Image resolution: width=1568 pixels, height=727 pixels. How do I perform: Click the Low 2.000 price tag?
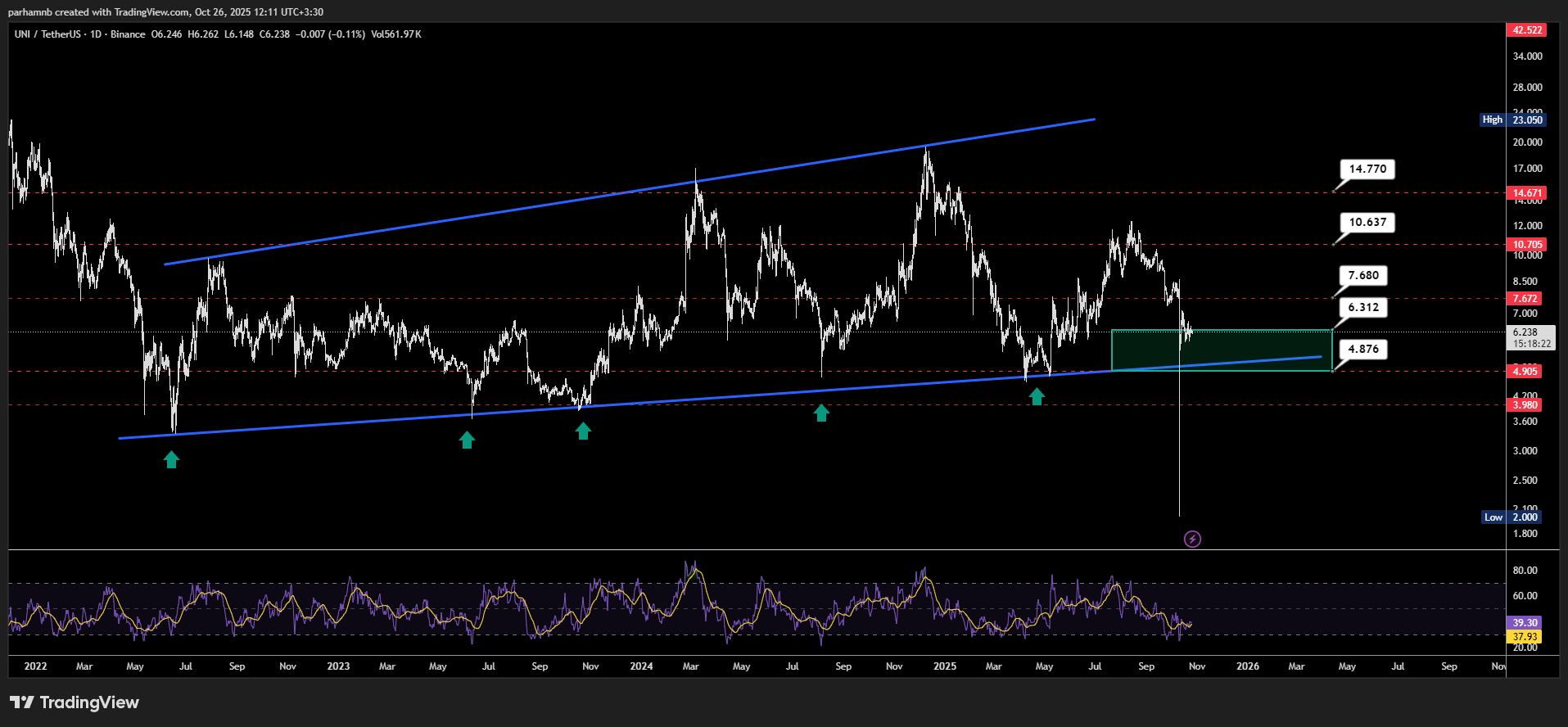click(x=1512, y=517)
